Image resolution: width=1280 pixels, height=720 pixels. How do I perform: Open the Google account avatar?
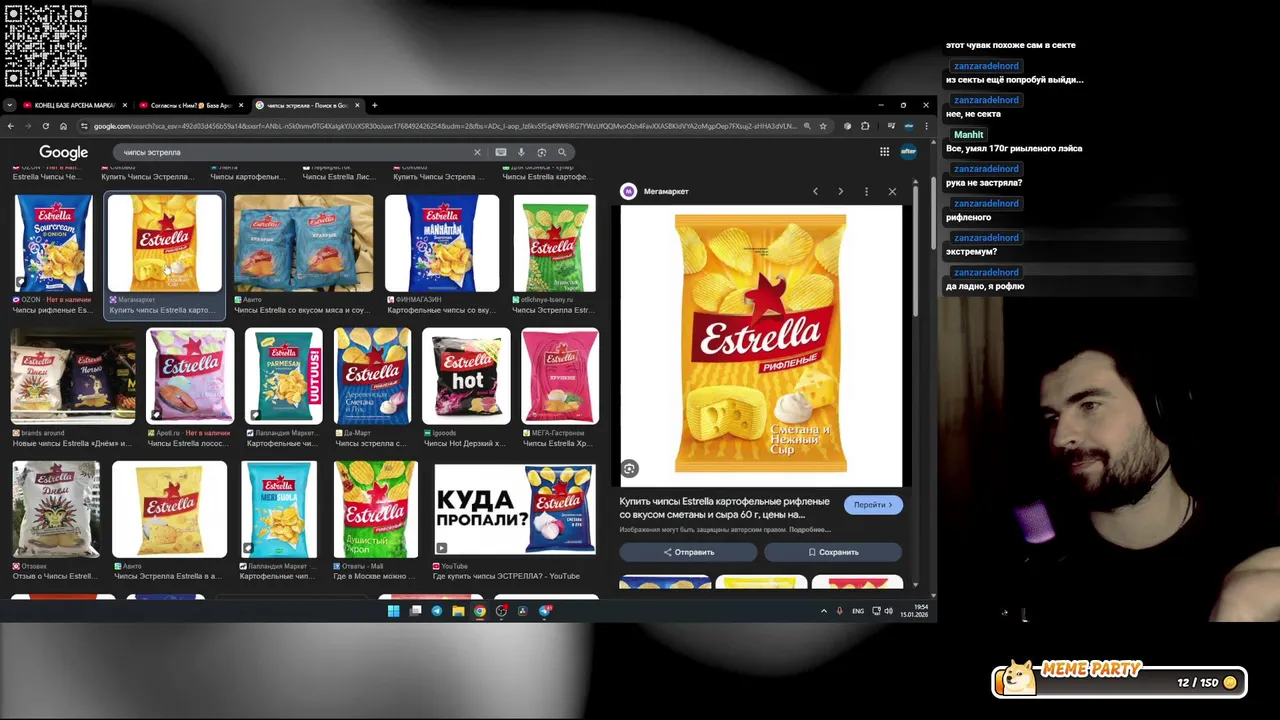click(x=908, y=152)
